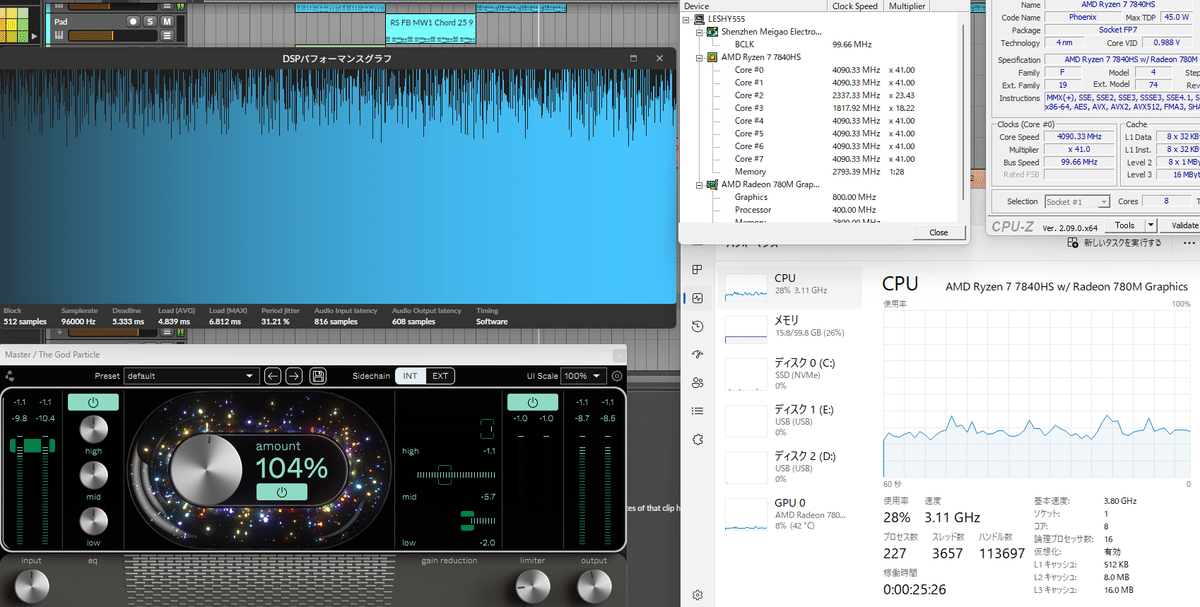Close the DSP performance graph window

pos(659,58)
